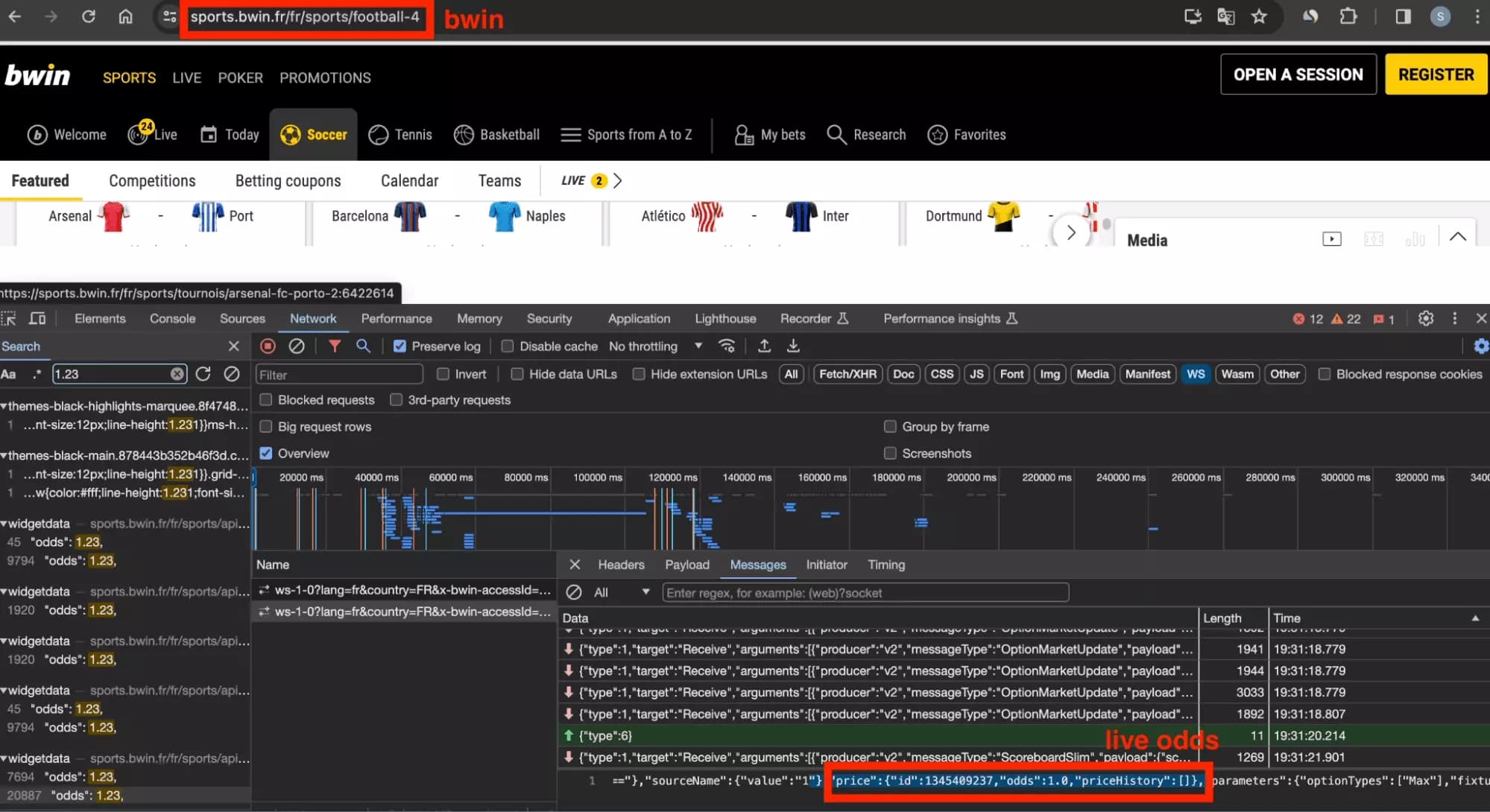Stop recording network log (red record icon)
This screenshot has height=812, width=1490.
click(268, 346)
